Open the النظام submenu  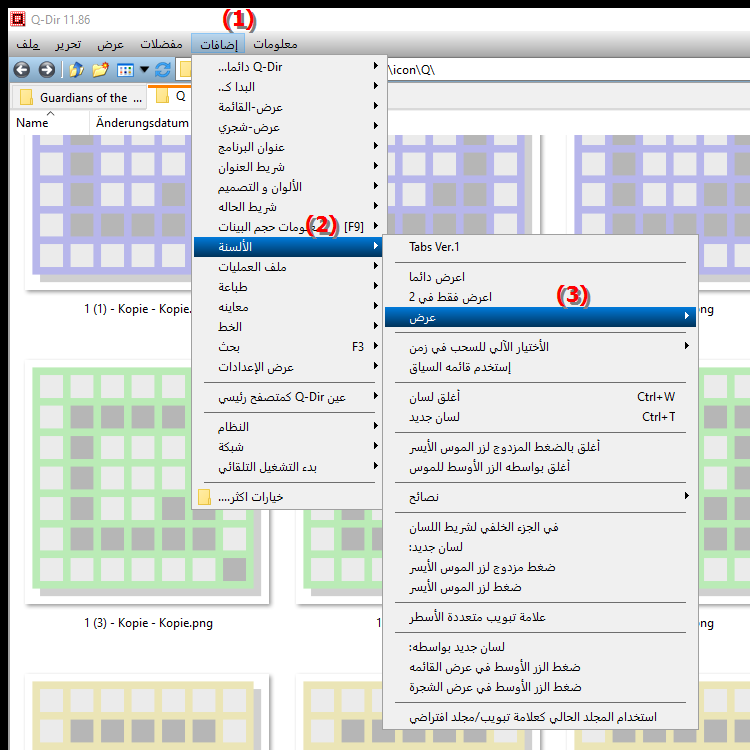[288, 427]
